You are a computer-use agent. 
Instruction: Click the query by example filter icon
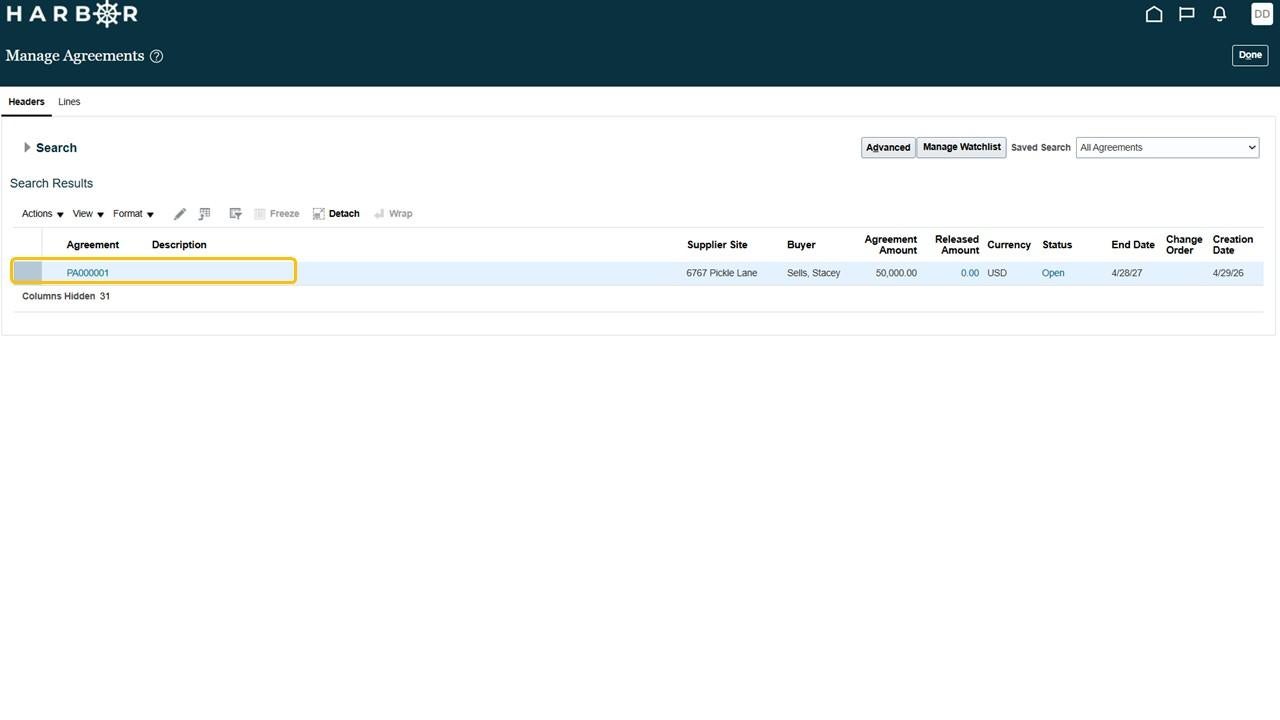[236, 214]
